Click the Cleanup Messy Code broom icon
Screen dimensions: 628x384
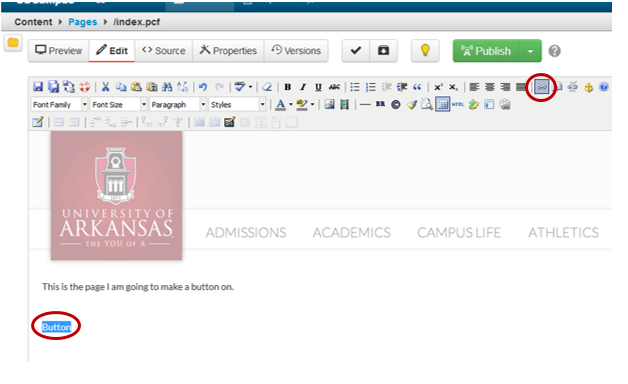[411, 105]
